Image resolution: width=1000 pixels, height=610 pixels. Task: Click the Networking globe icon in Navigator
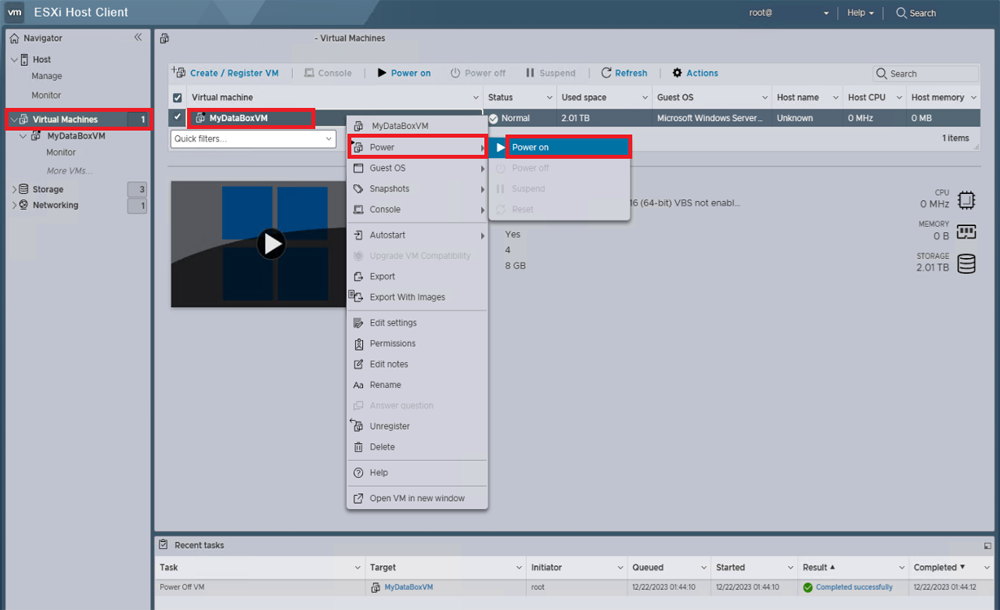tap(24, 205)
